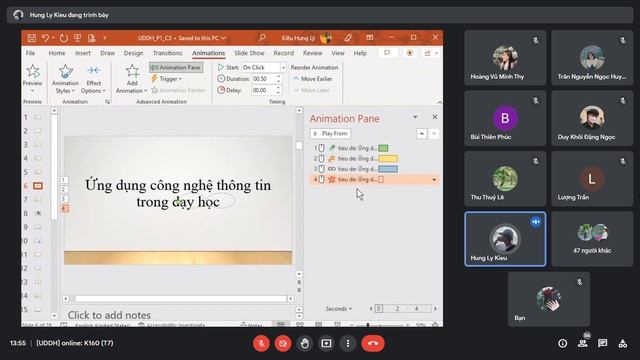Start presentation from beginning icon in quick access toolbar
Image resolution: width=640 pixels, height=360 pixels.
coord(77,38)
